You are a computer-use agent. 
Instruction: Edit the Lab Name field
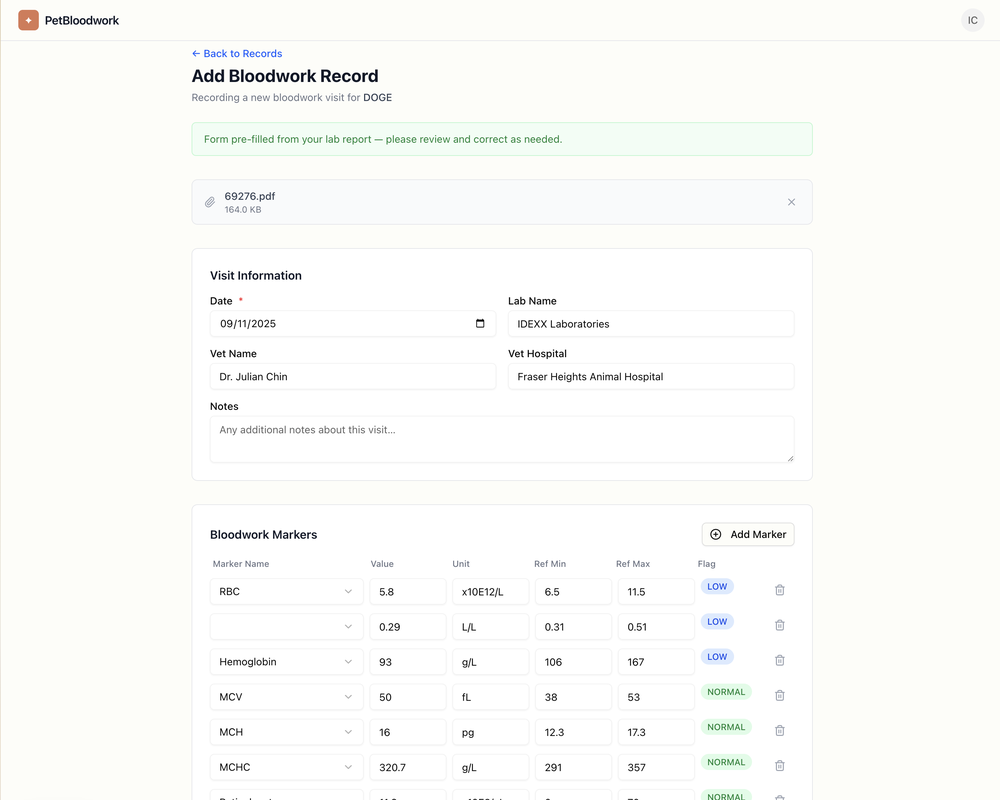tap(651, 323)
